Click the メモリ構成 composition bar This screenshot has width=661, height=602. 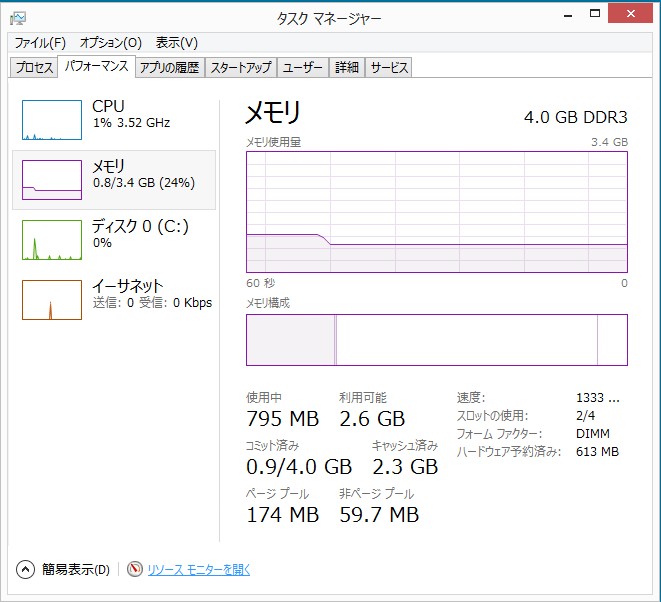coord(437,340)
